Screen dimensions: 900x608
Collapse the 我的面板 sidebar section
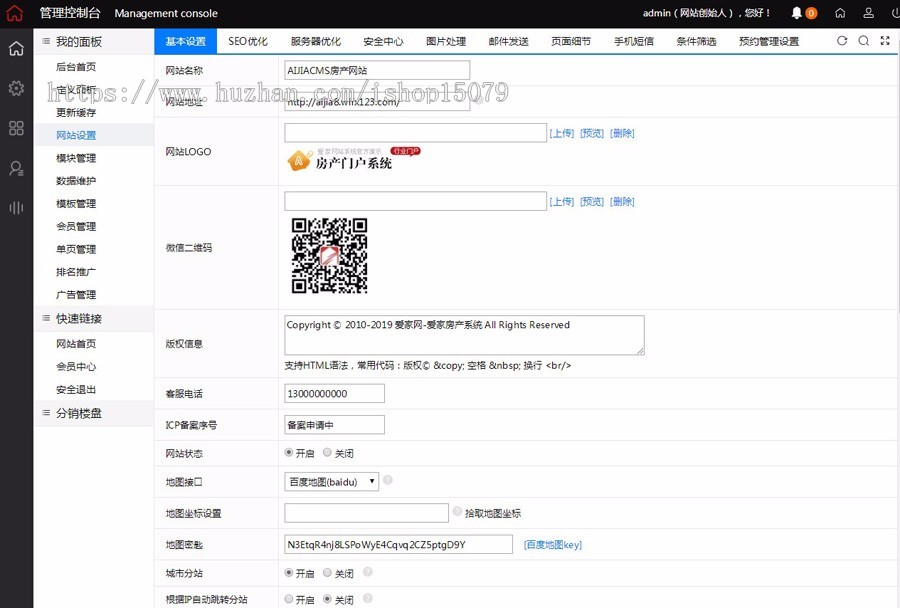click(x=78, y=42)
